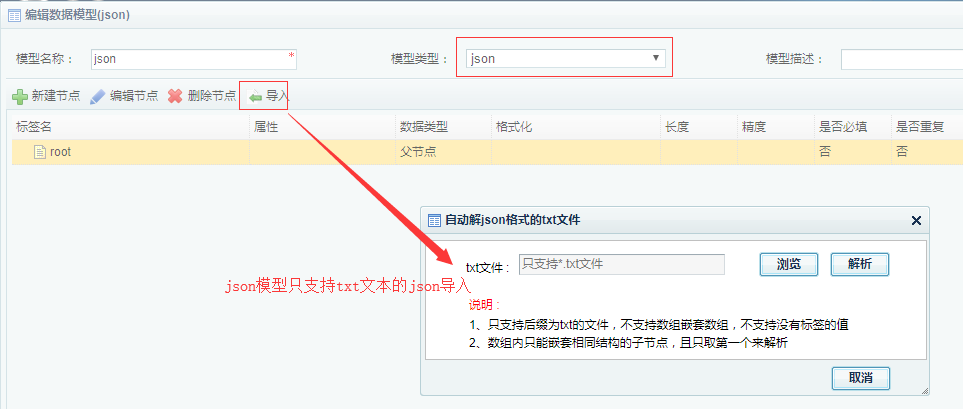The image size is (963, 409).
Task: Click the 解析 parse button
Action: 860,264
